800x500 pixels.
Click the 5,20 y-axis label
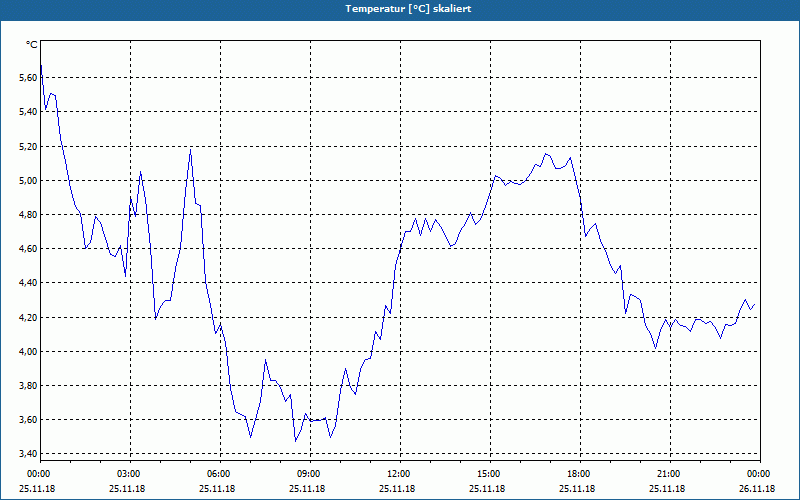coord(28,146)
